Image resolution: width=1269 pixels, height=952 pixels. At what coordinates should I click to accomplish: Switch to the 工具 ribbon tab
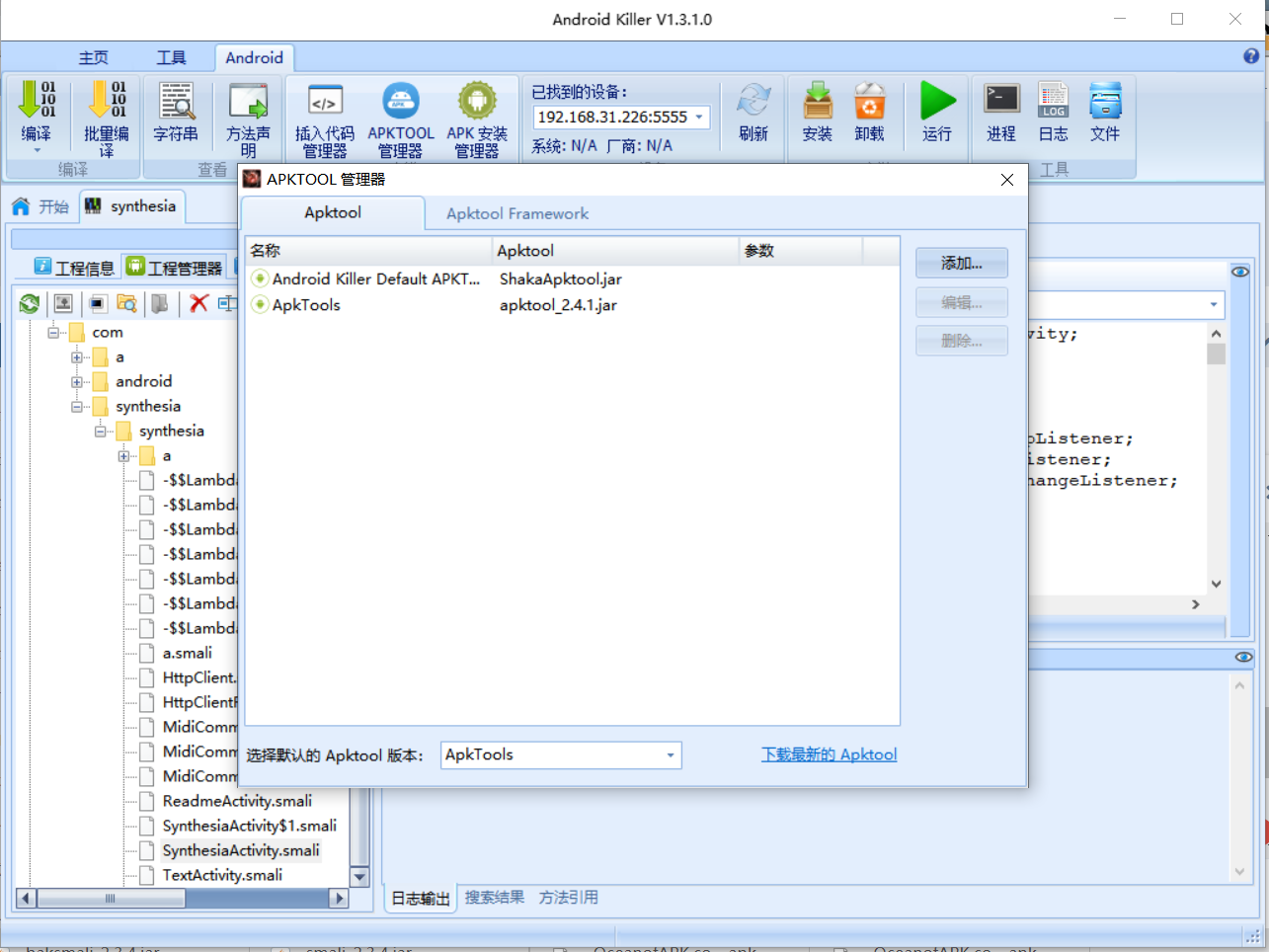171,58
